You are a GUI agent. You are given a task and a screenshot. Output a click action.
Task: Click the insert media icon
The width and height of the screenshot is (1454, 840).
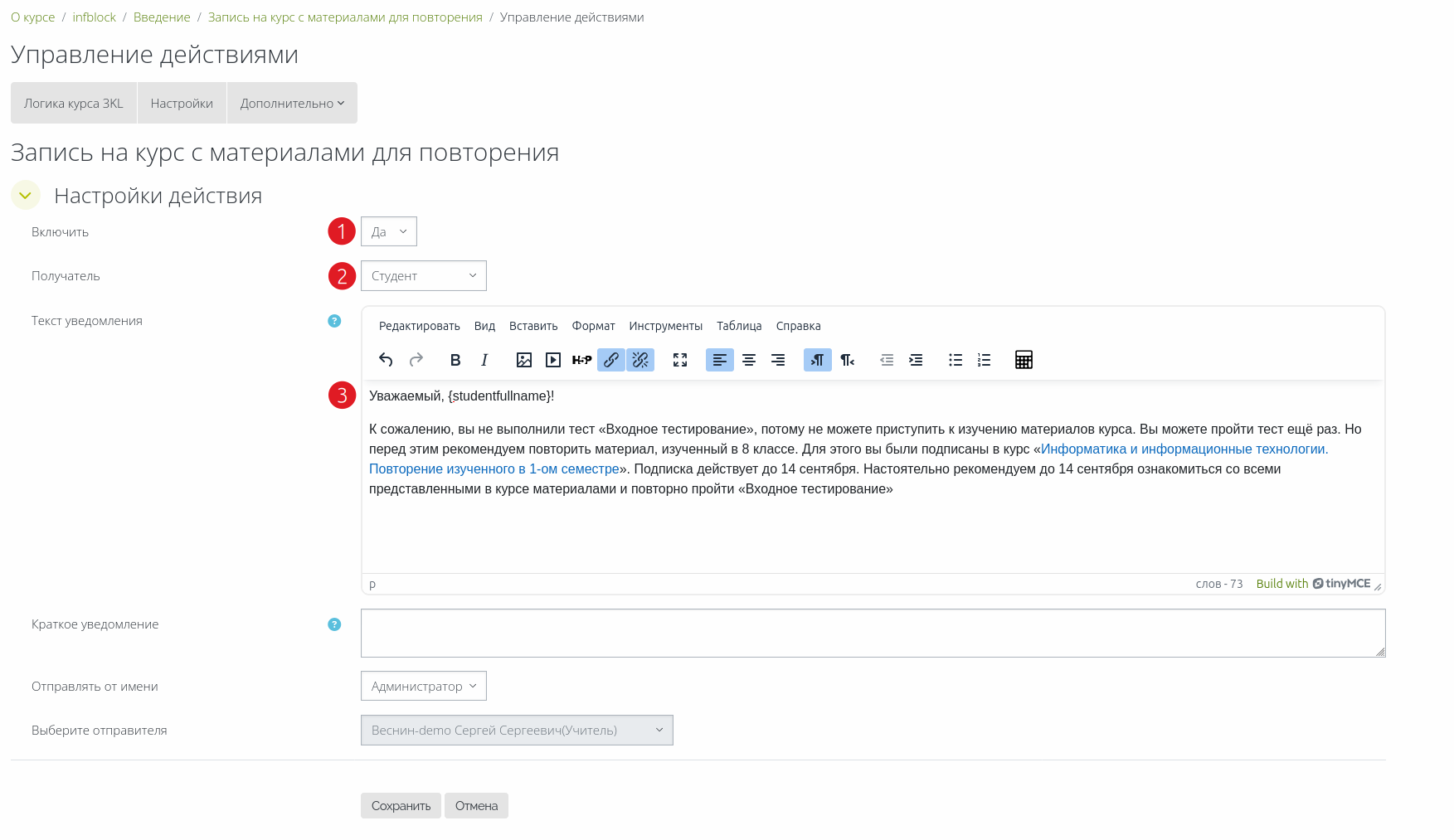coord(553,360)
